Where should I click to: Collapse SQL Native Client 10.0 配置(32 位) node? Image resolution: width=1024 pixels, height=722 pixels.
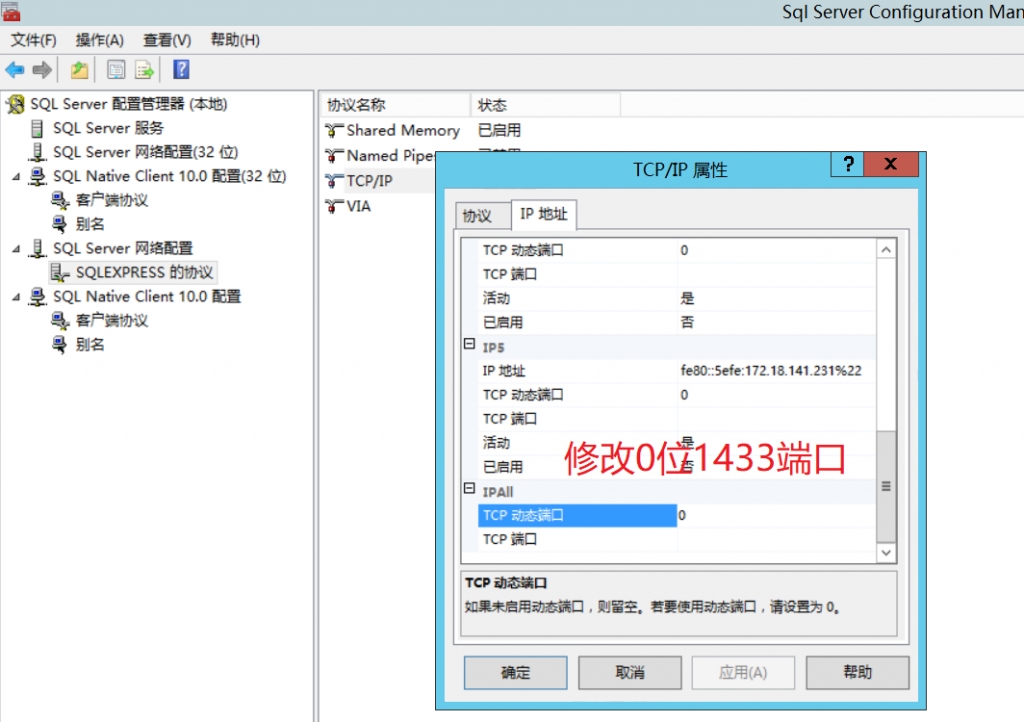pyautogui.click(x=16, y=176)
